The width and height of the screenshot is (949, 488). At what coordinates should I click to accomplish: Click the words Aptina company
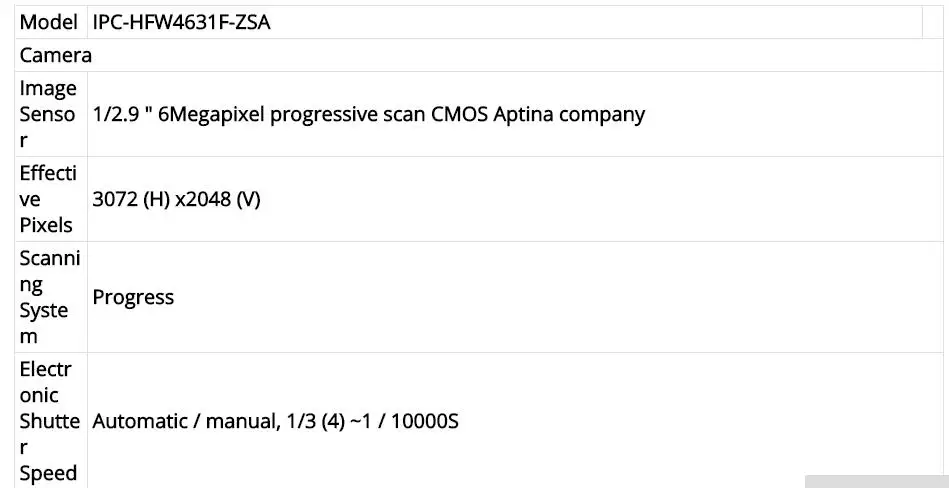(x=569, y=114)
